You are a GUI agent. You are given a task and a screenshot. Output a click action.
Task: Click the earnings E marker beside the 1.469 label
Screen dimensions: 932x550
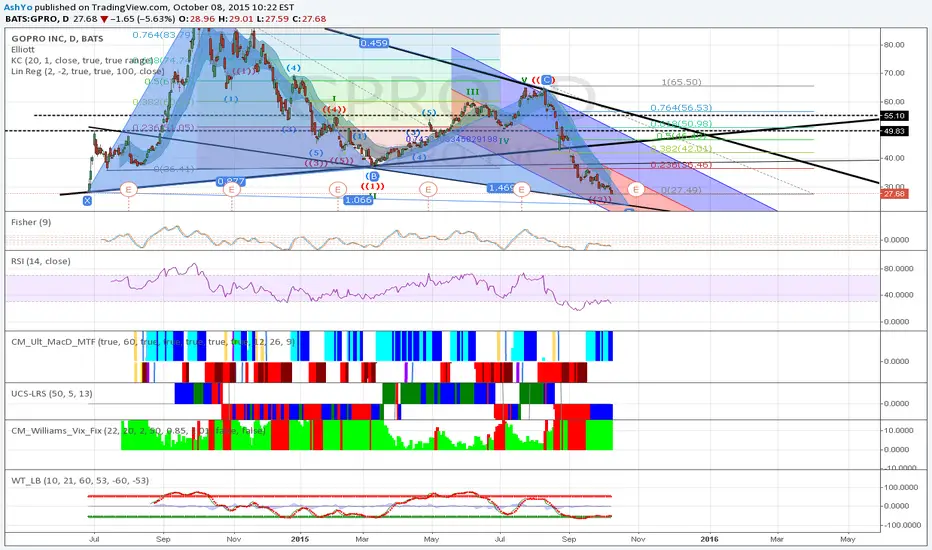coord(522,190)
